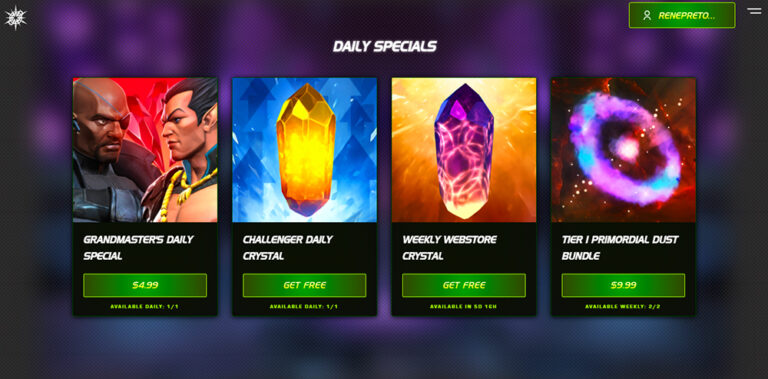Image resolution: width=768 pixels, height=379 pixels.
Task: Click the yellow Challenger crystal image
Action: [305, 150]
